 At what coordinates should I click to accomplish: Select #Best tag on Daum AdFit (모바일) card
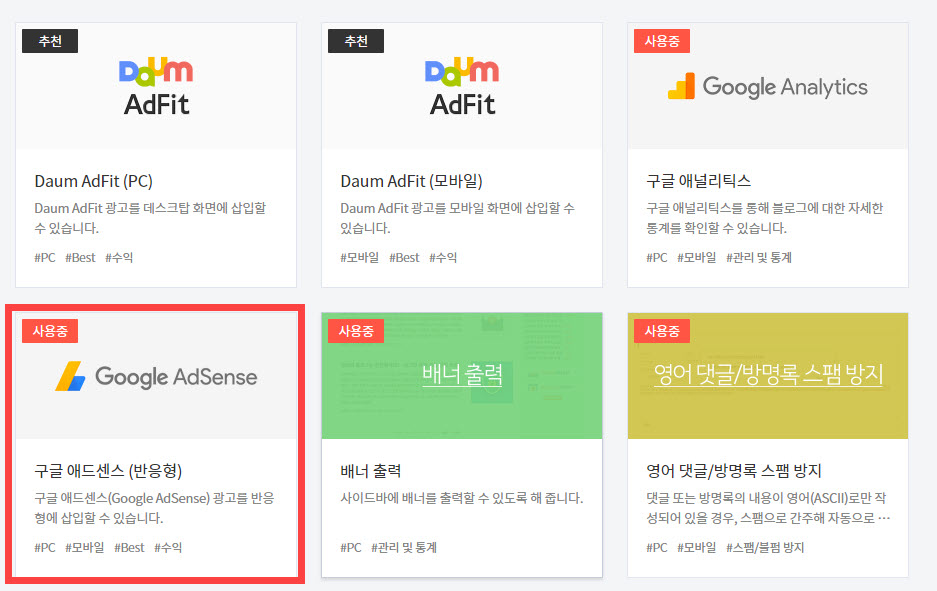[x=404, y=258]
